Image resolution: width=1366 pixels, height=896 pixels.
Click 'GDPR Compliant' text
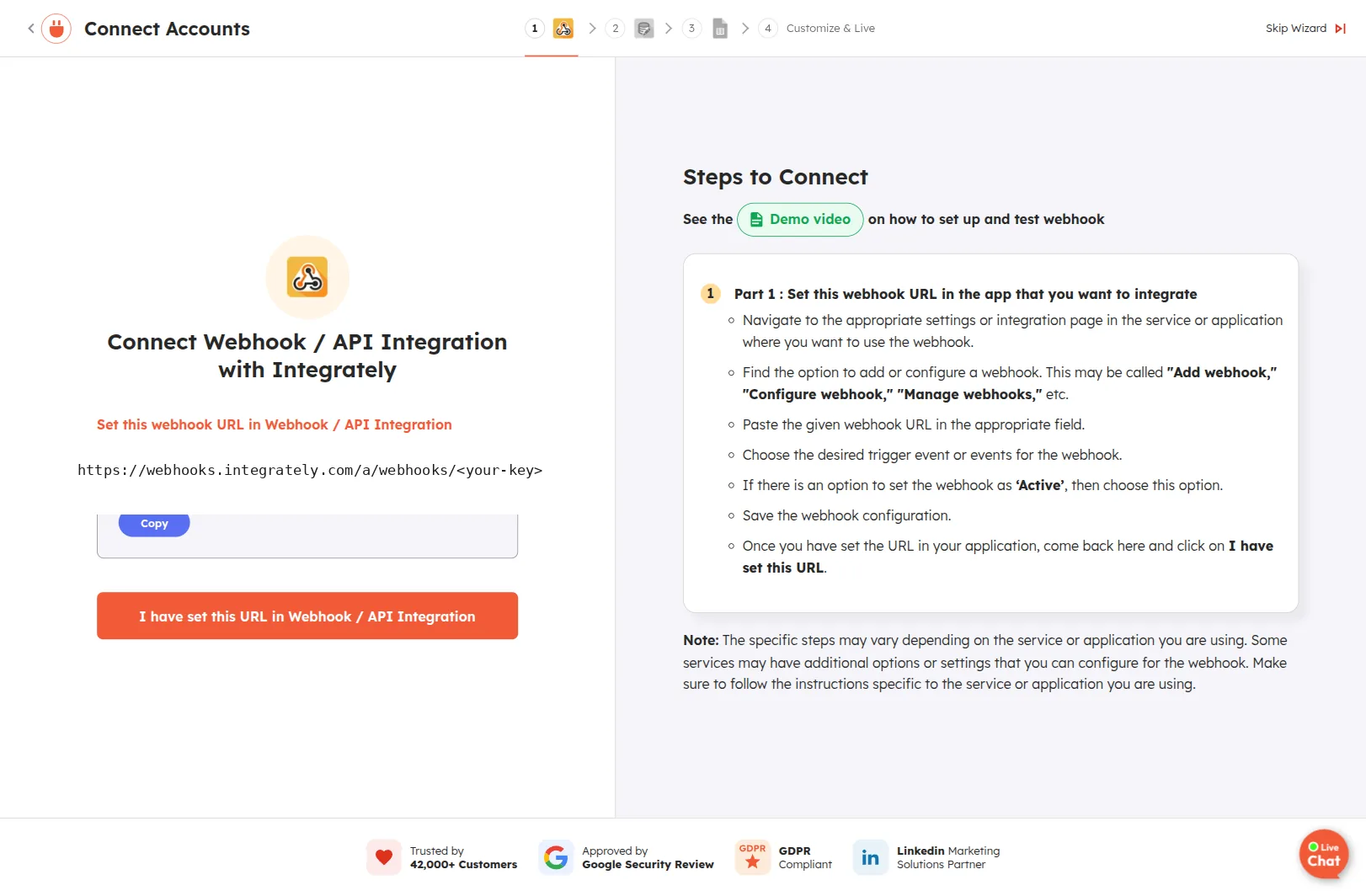click(805, 857)
